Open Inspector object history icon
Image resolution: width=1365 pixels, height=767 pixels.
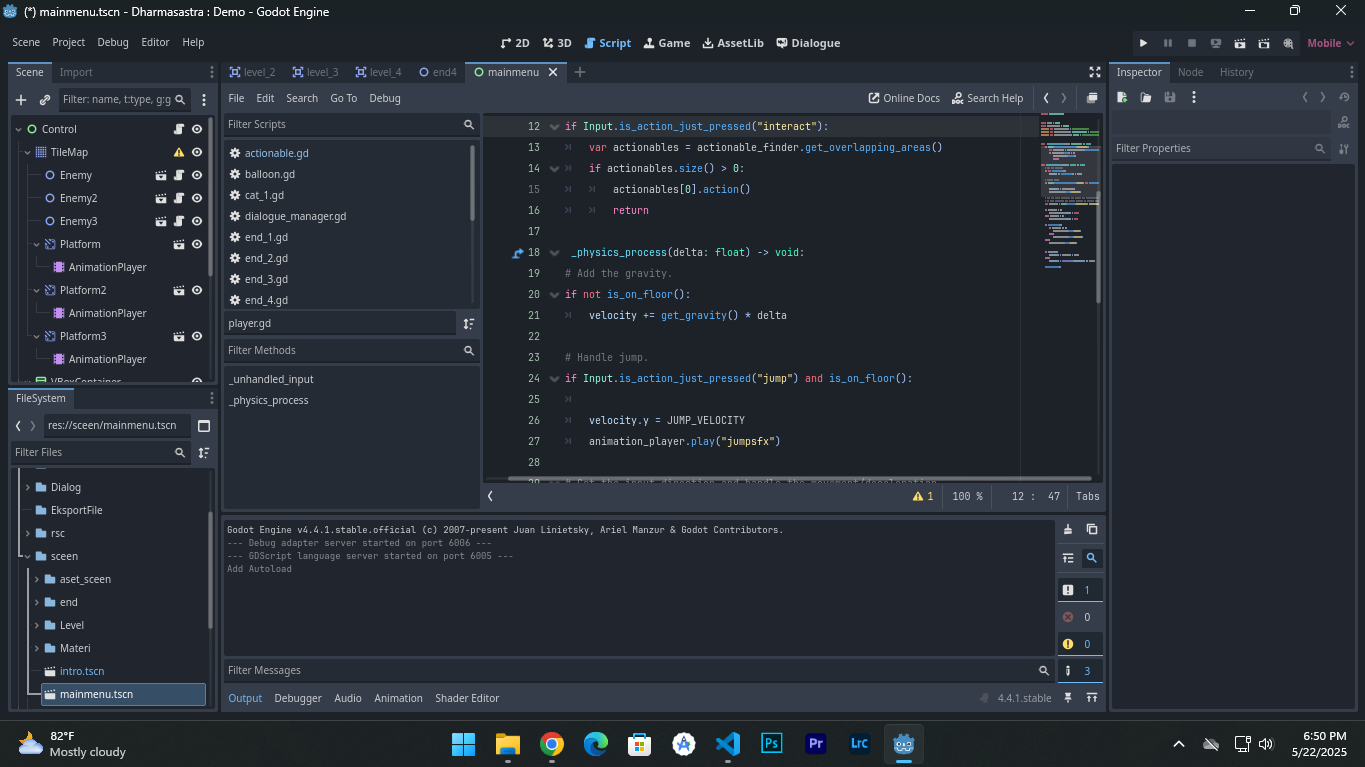tap(1343, 97)
